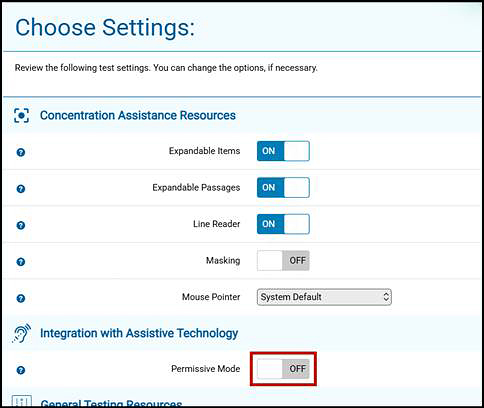Click the help icon beside Expandable Items
This screenshot has width=484, height=408.
point(21,152)
